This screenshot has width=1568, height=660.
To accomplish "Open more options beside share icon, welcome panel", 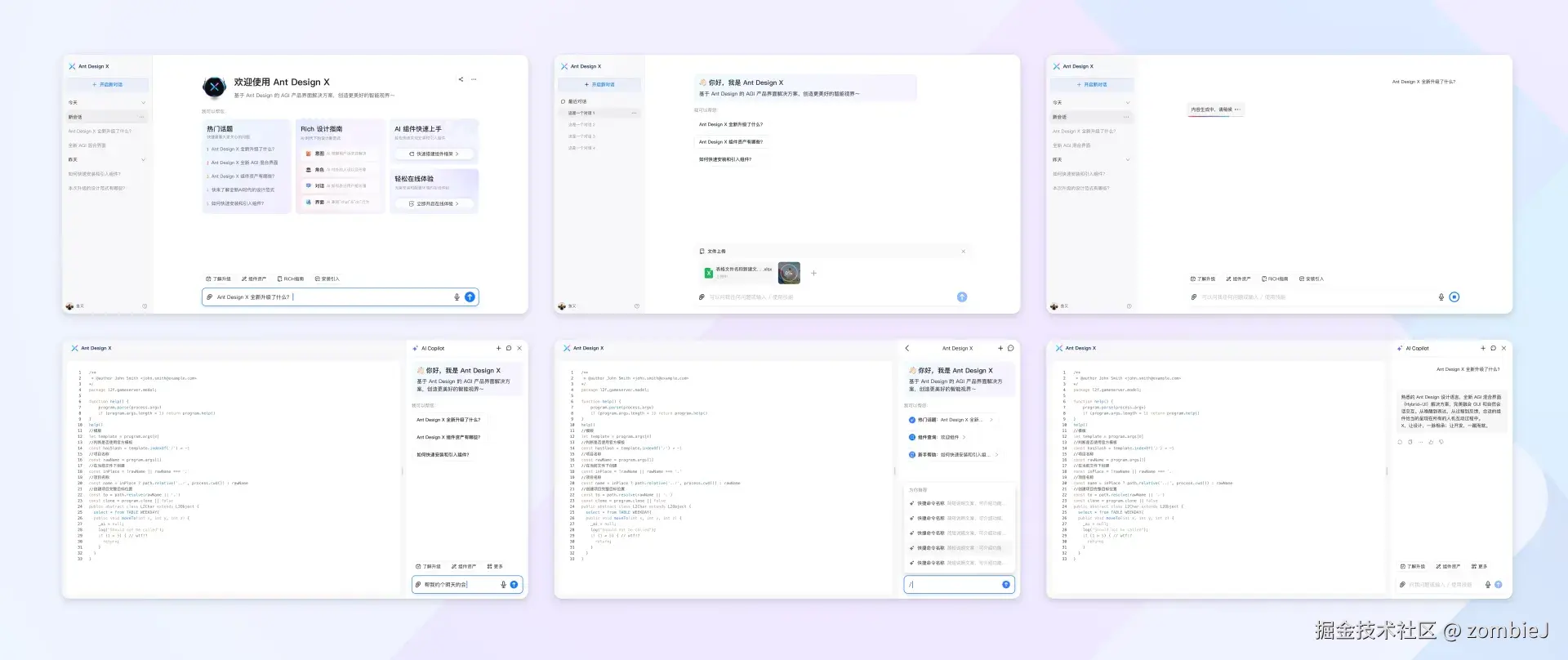I will tap(474, 79).
